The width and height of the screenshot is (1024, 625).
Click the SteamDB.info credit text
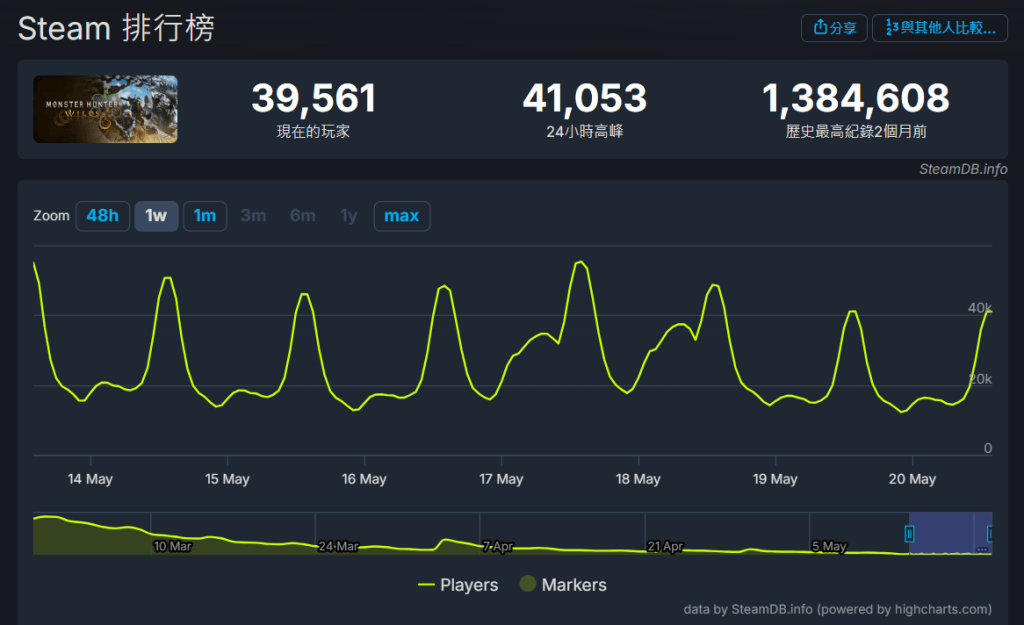click(963, 169)
